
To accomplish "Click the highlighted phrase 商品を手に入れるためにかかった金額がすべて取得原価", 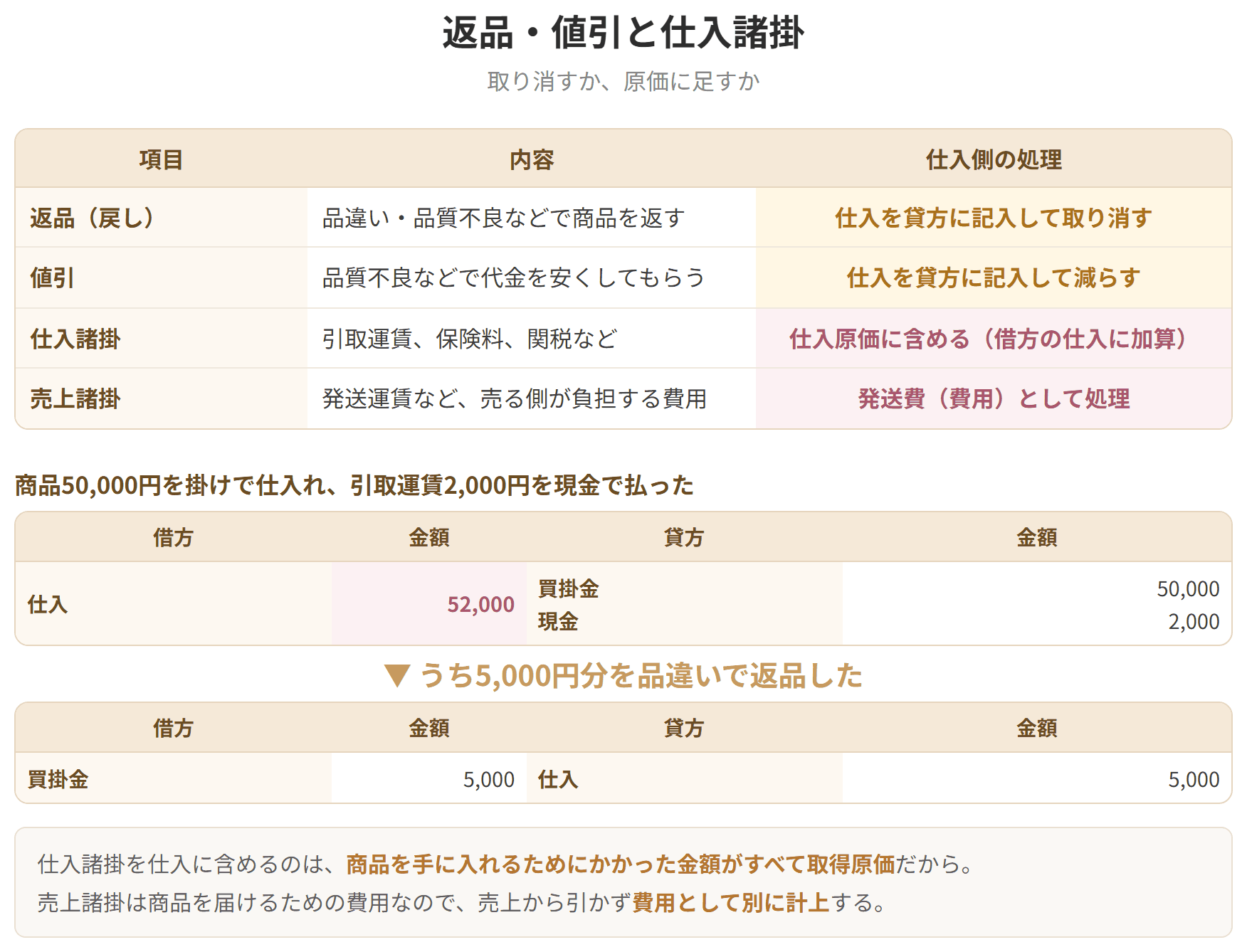I will (x=620, y=864).
